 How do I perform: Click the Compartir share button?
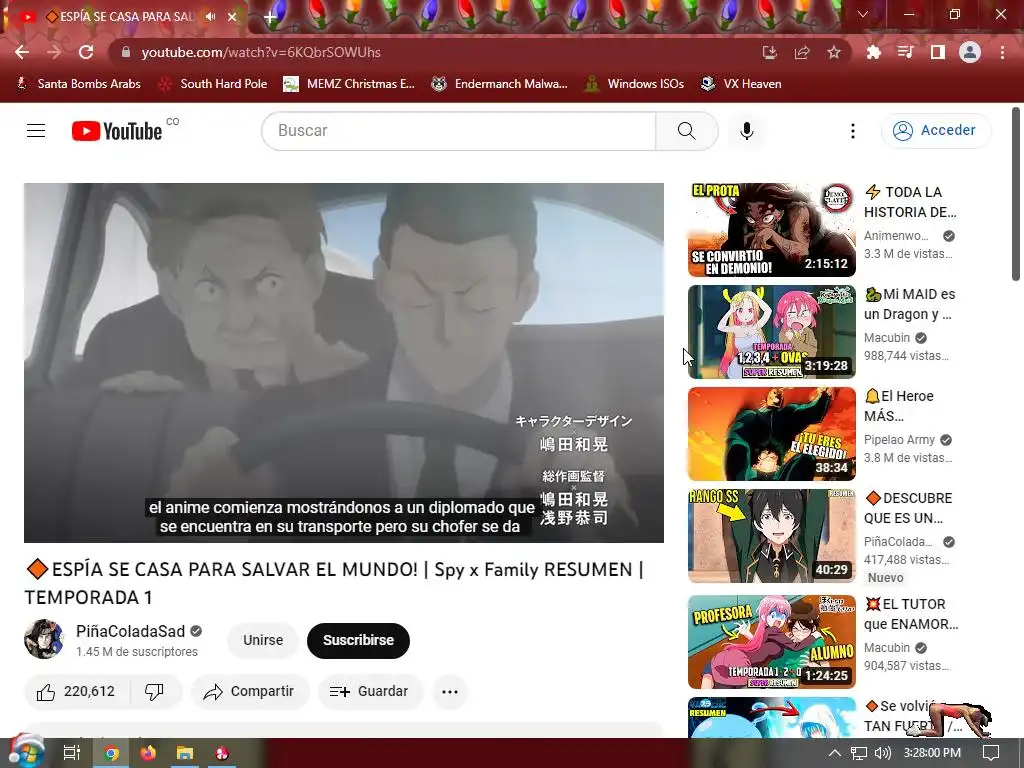[x=250, y=692]
